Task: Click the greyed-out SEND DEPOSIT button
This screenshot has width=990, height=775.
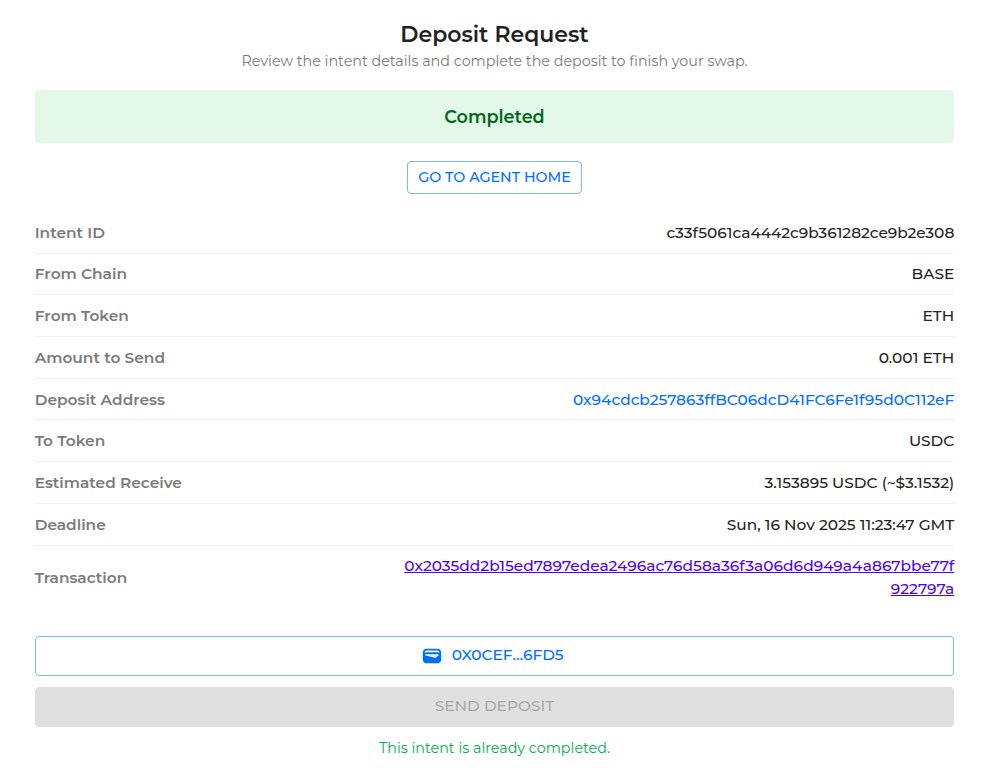Action: tap(494, 707)
